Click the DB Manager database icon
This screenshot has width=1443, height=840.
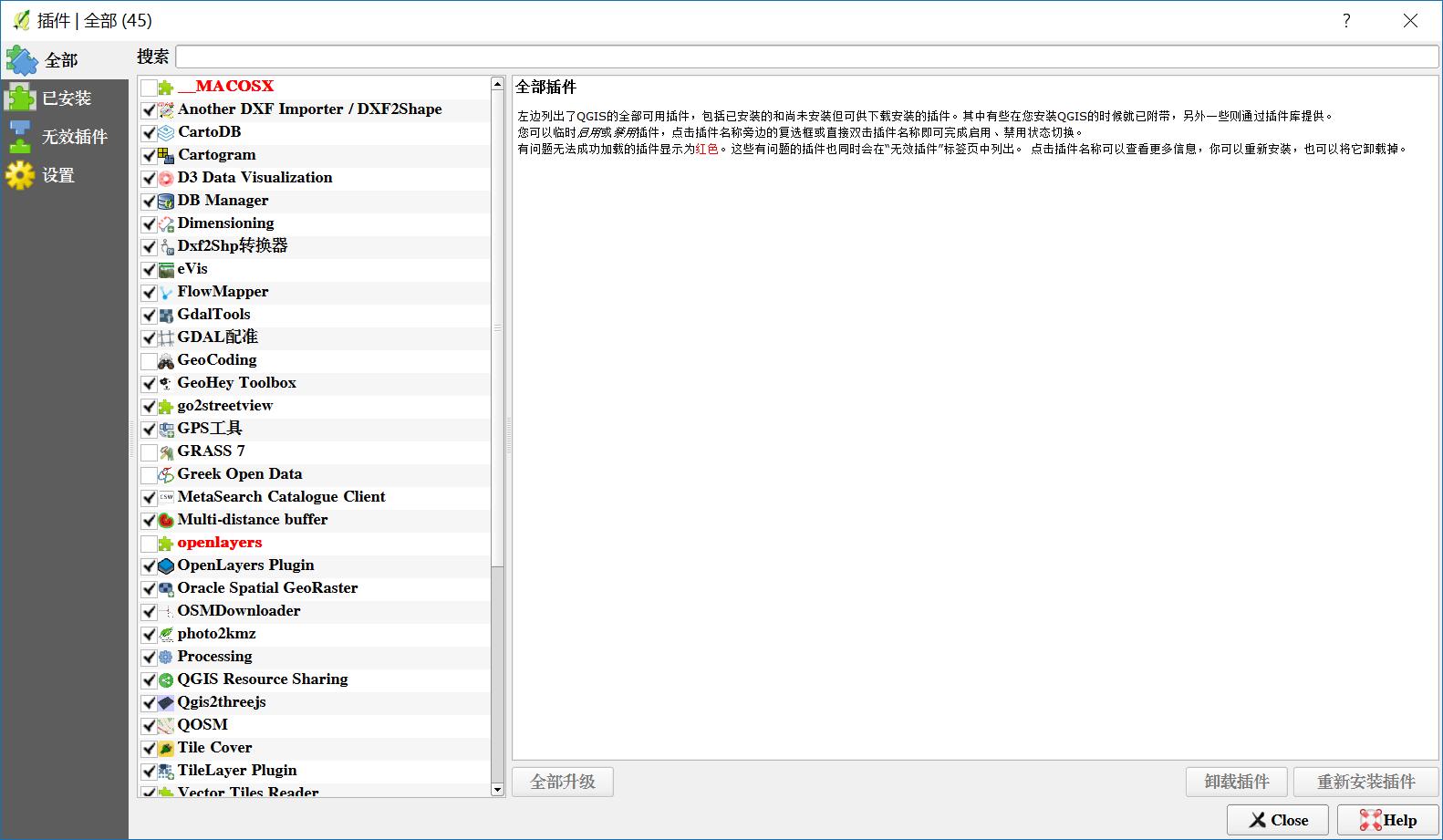(x=166, y=202)
